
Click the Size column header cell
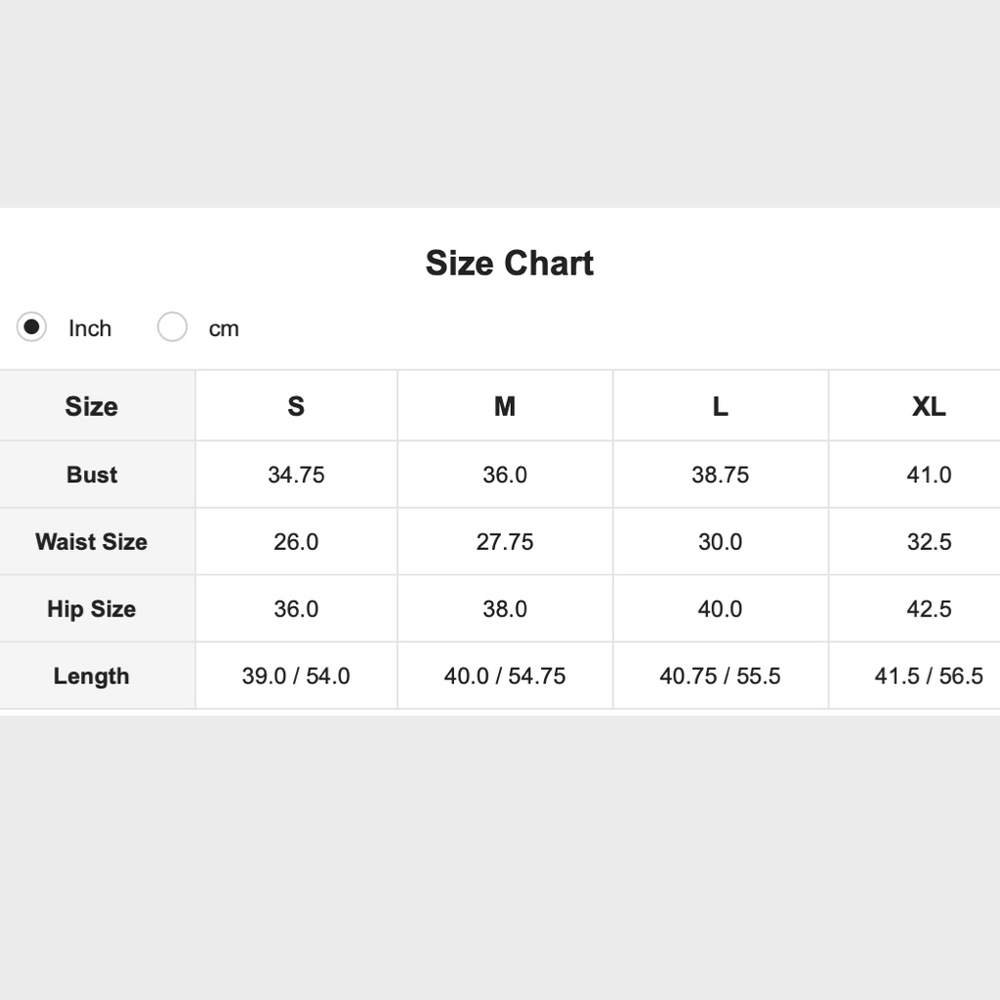[x=91, y=406]
